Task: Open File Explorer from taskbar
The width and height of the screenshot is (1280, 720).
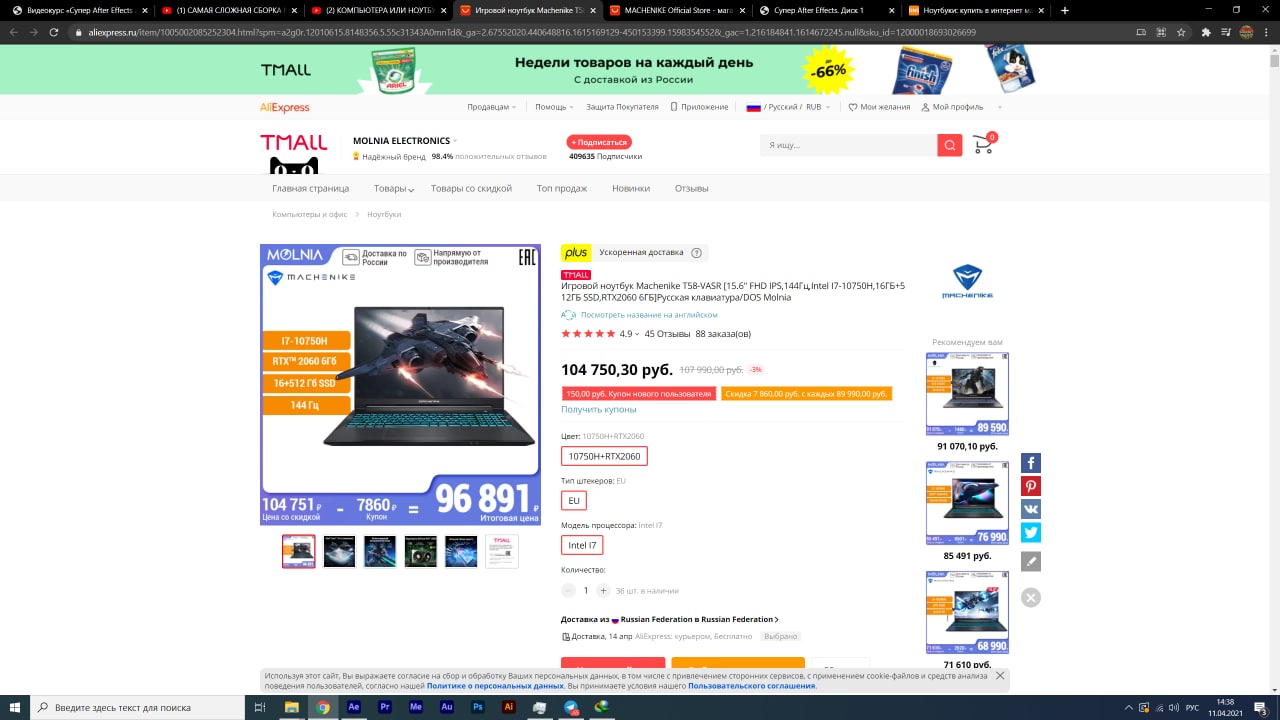Action: [x=292, y=707]
